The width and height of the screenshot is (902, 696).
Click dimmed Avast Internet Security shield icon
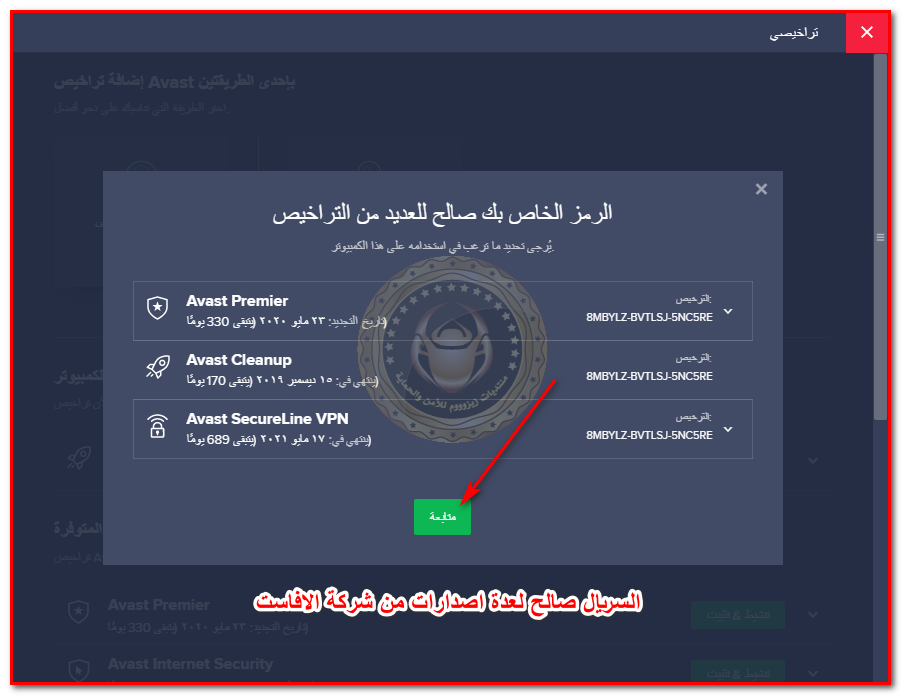79,670
